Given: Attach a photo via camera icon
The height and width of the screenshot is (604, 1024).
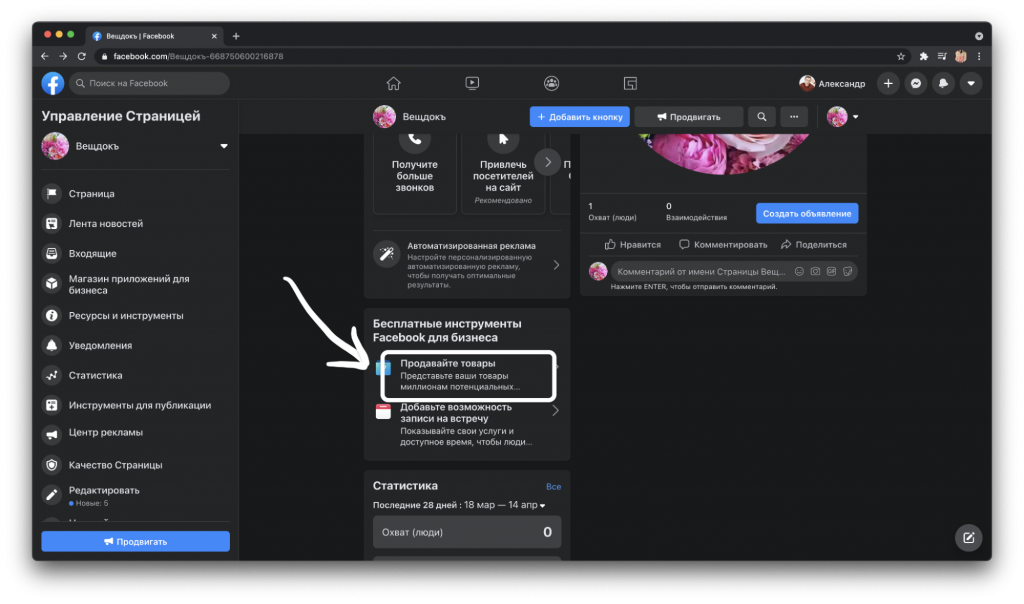Looking at the screenshot, I should pyautogui.click(x=816, y=272).
